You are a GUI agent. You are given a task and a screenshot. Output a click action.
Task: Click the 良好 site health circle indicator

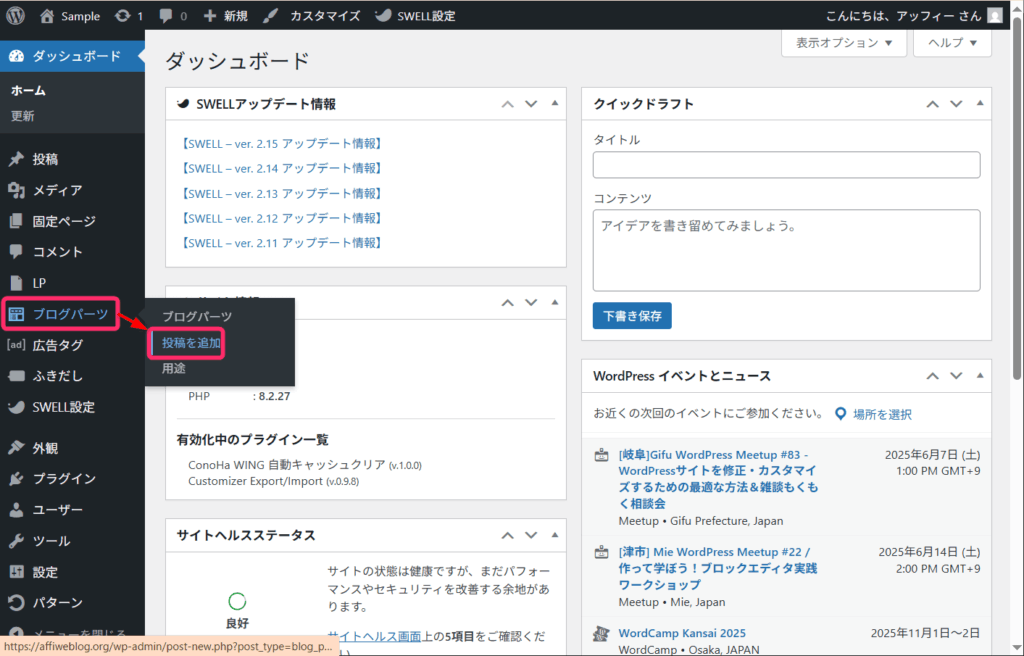(x=237, y=601)
